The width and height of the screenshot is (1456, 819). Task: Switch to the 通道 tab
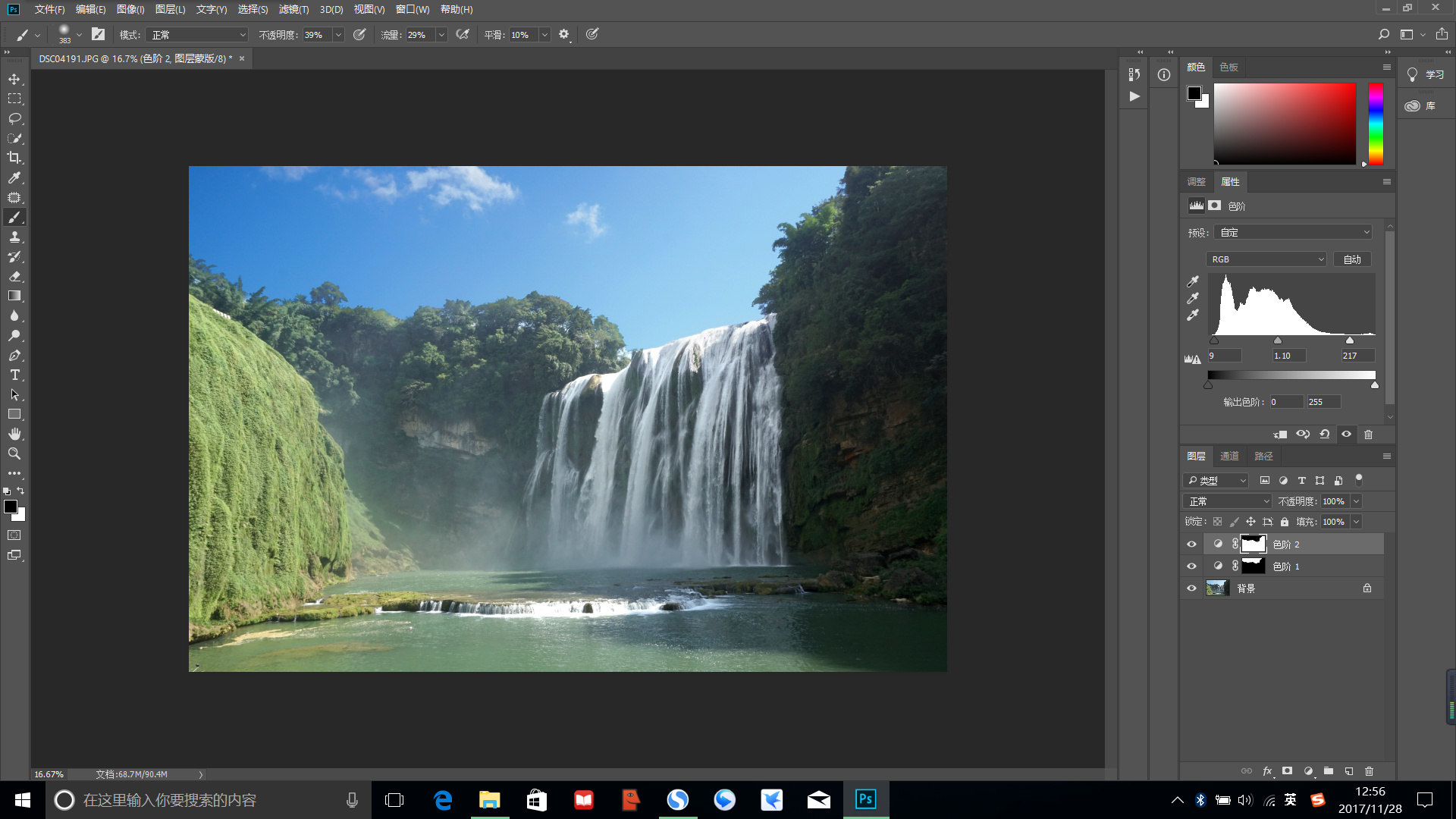(x=1229, y=456)
